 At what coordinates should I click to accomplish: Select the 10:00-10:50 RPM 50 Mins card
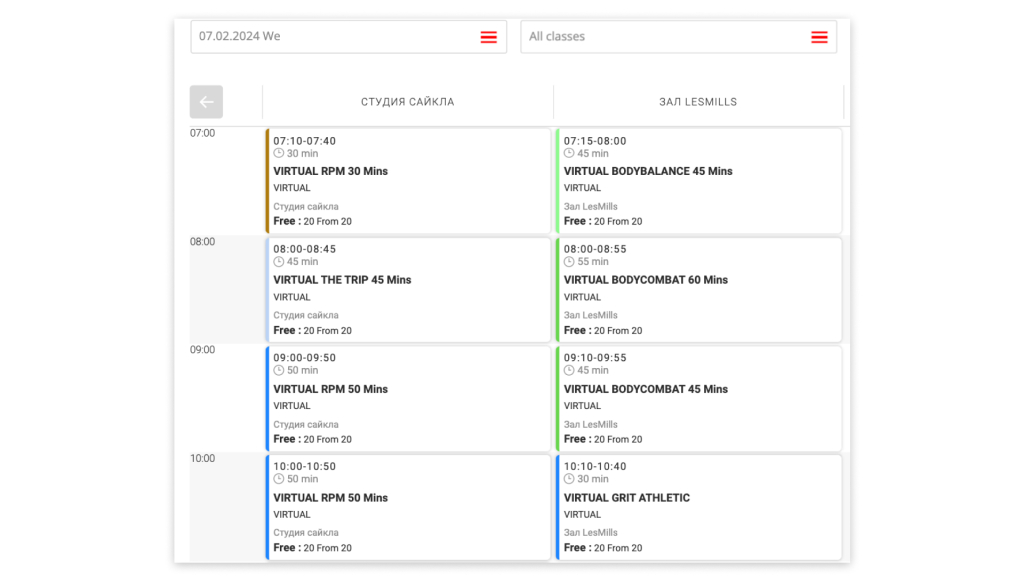408,507
